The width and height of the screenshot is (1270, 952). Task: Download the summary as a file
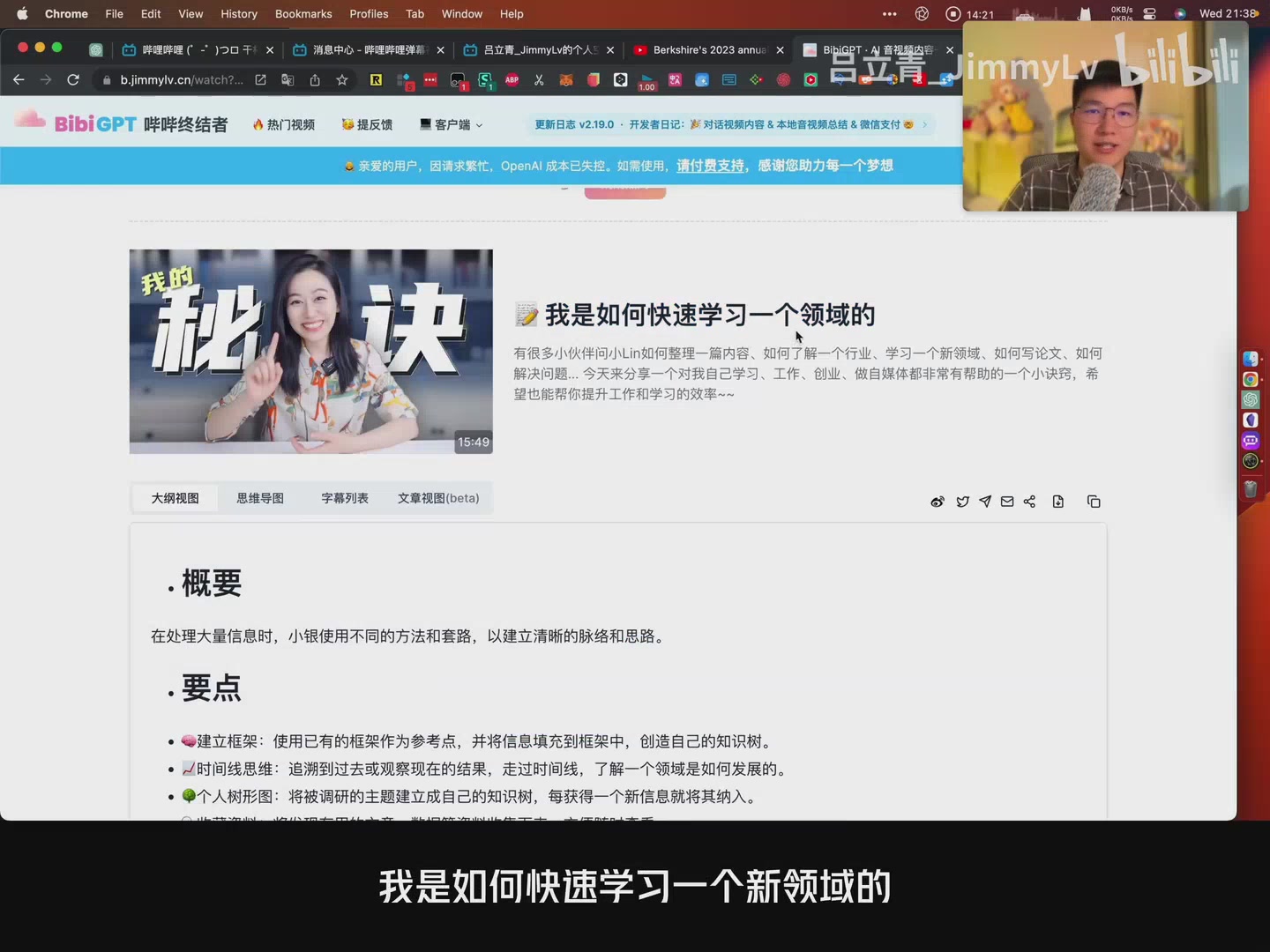[x=1058, y=502]
